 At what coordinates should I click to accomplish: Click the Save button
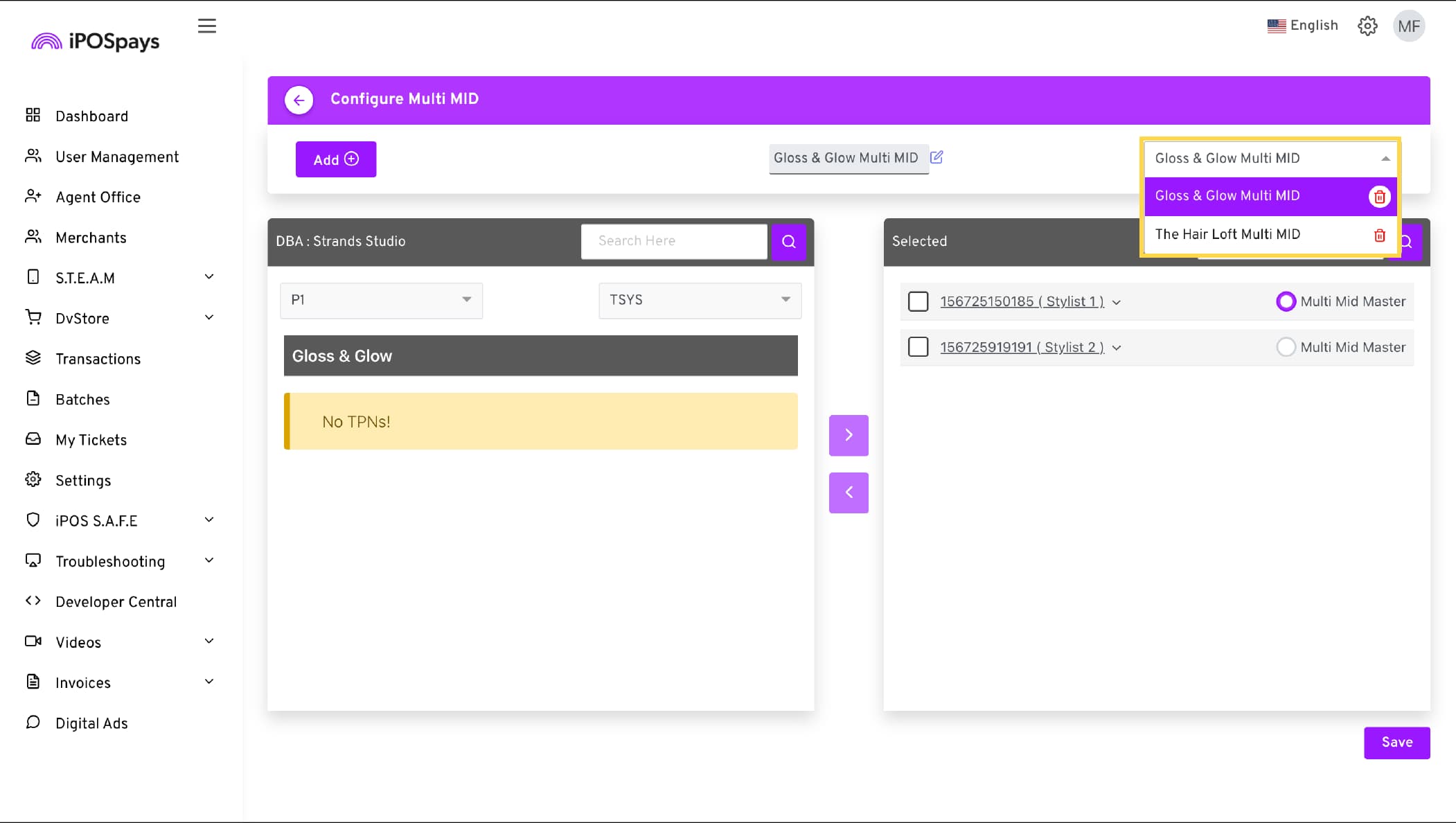[1396, 743]
